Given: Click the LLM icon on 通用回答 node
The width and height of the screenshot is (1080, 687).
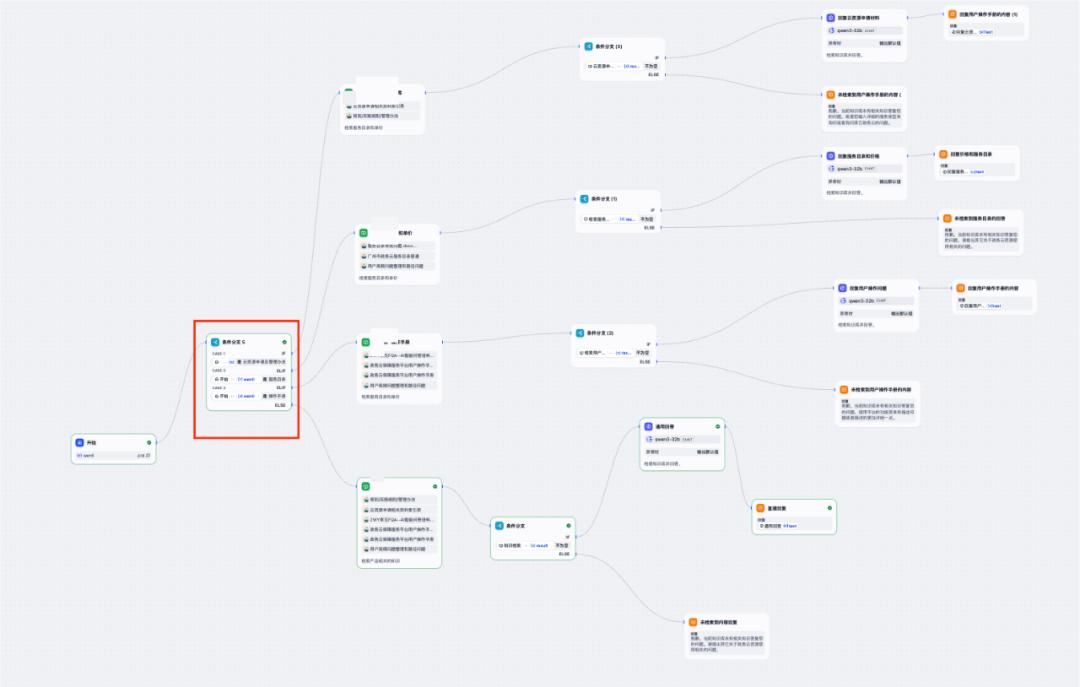Looking at the screenshot, I should coord(647,425).
